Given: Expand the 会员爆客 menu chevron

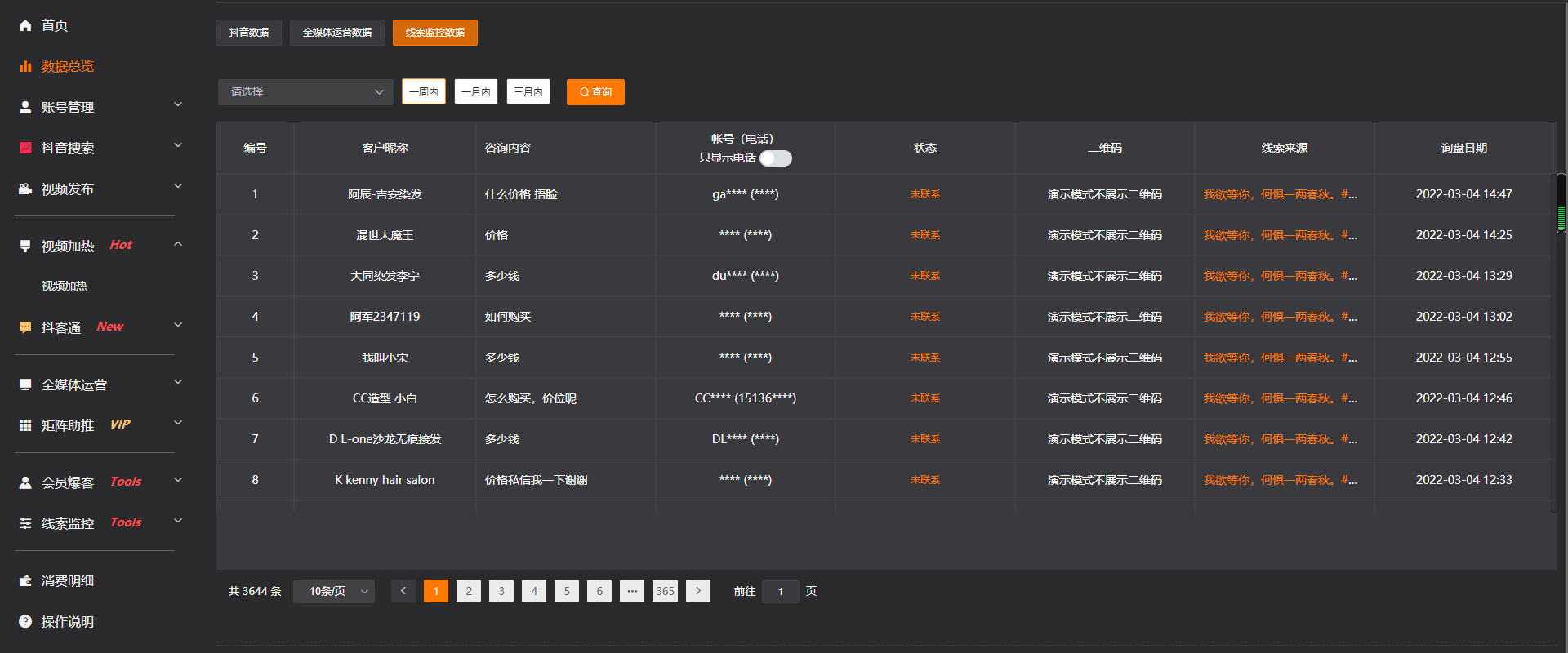Looking at the screenshot, I should pyautogui.click(x=178, y=480).
